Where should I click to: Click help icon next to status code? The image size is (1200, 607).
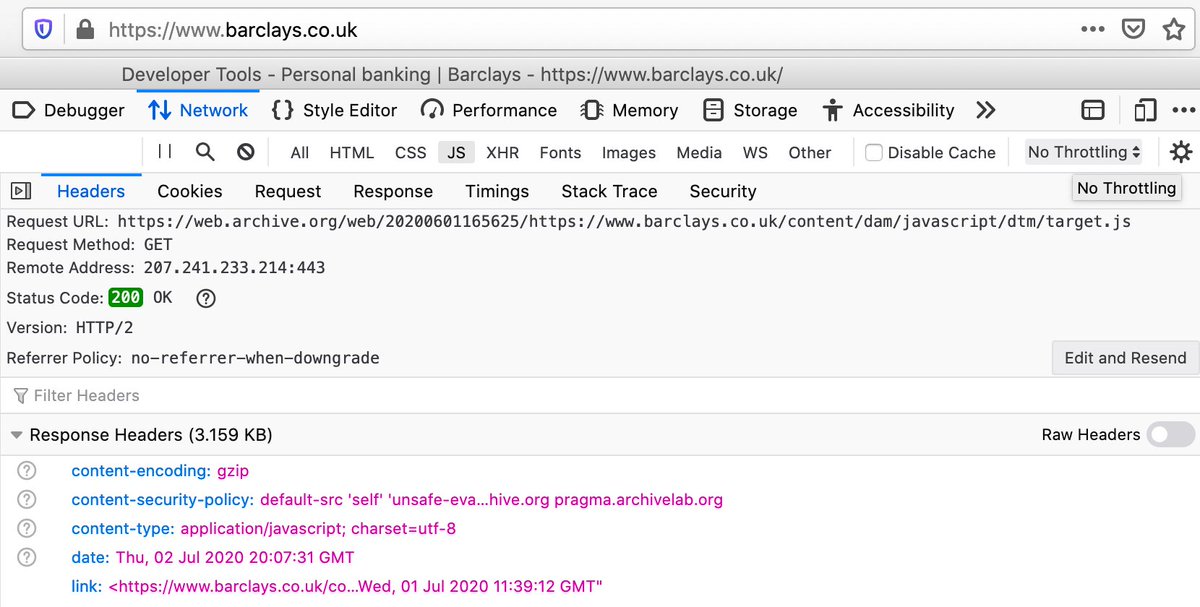[x=206, y=298]
